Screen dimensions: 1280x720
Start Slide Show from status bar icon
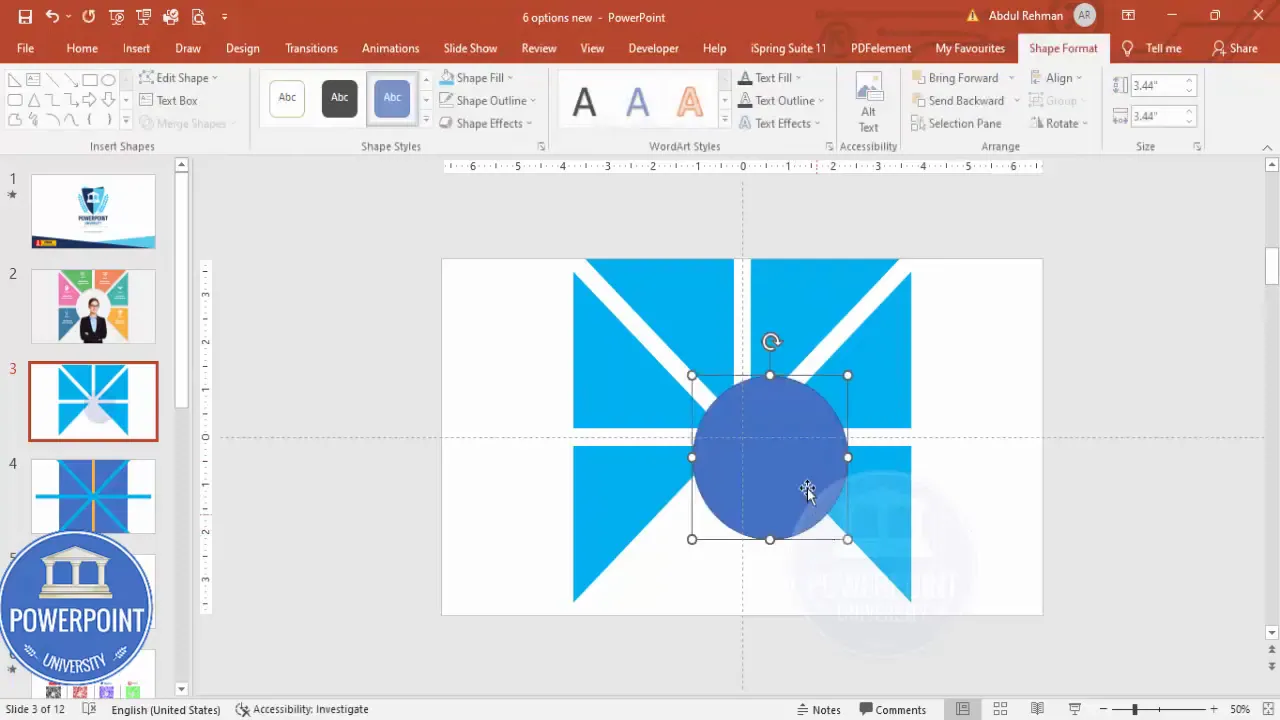coord(1074,709)
